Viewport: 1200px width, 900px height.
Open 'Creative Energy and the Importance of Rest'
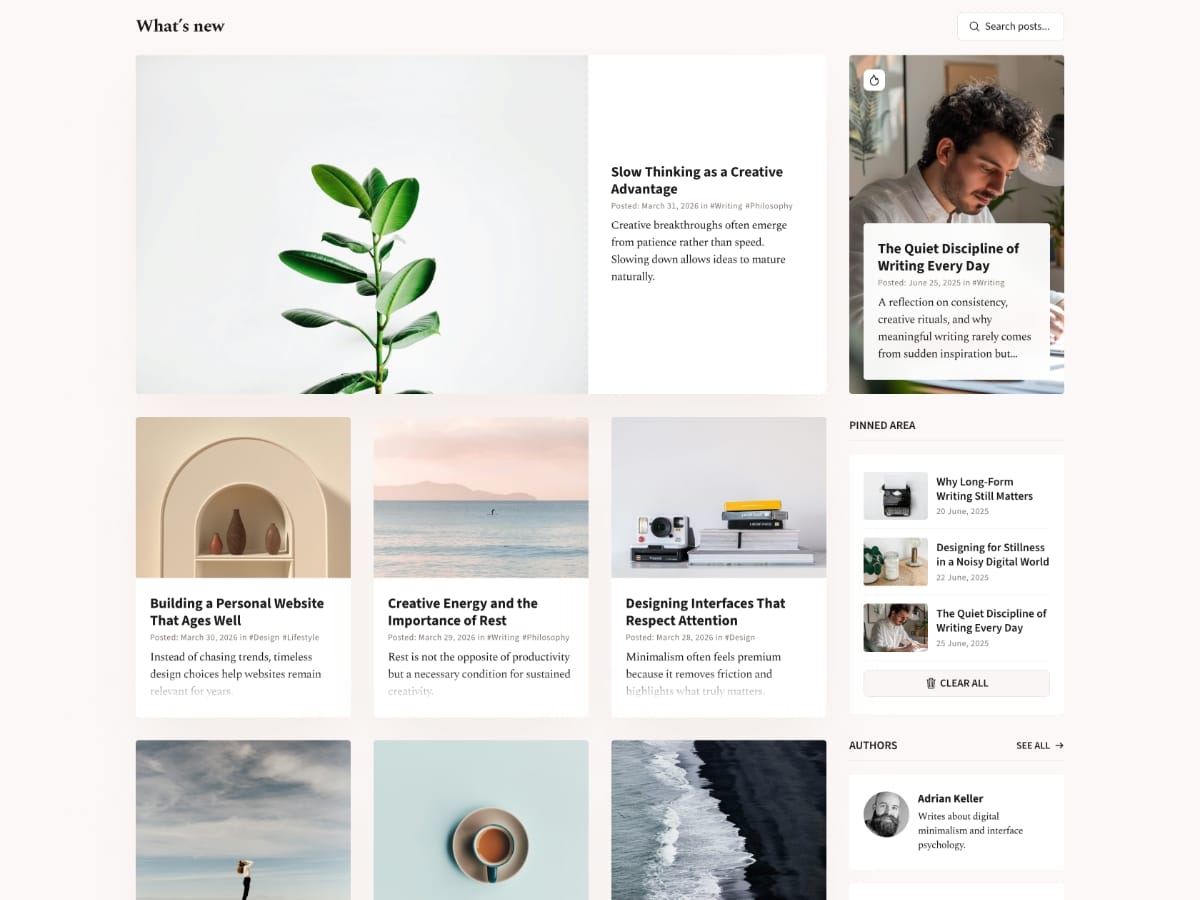point(463,612)
